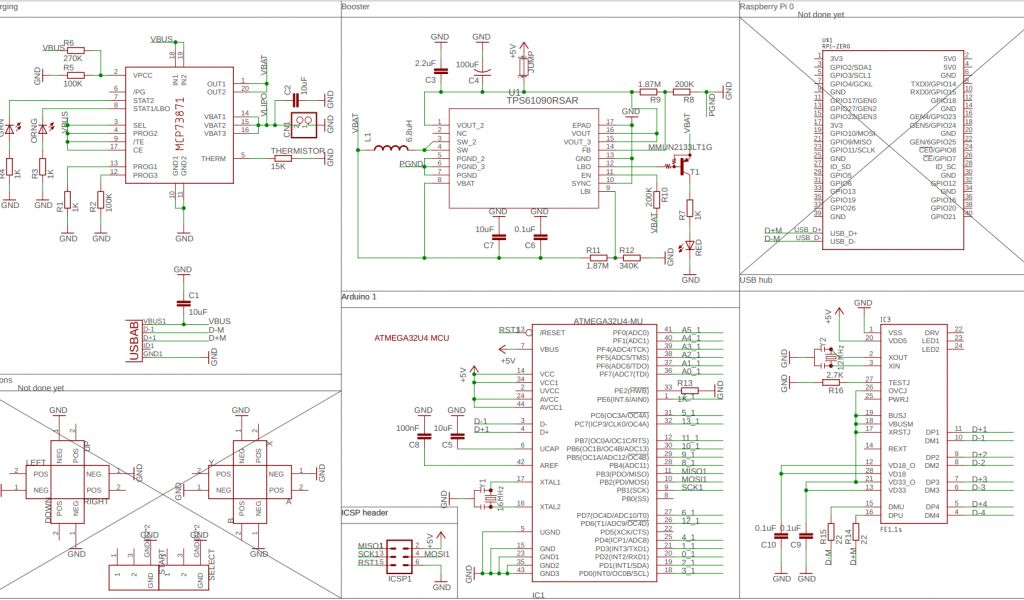Select inductor L1 coil symbol
The image size is (1024, 600).
[393, 152]
